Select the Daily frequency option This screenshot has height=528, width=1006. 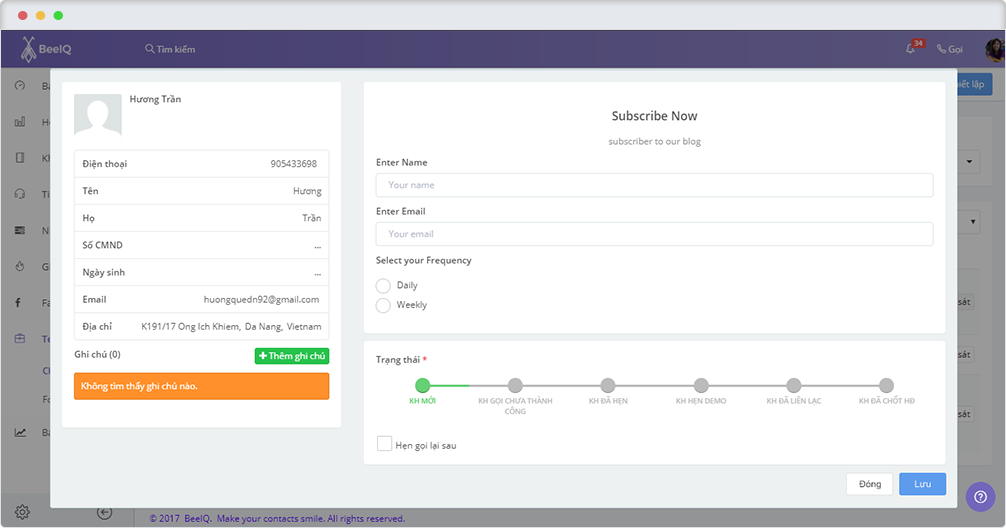tap(383, 286)
